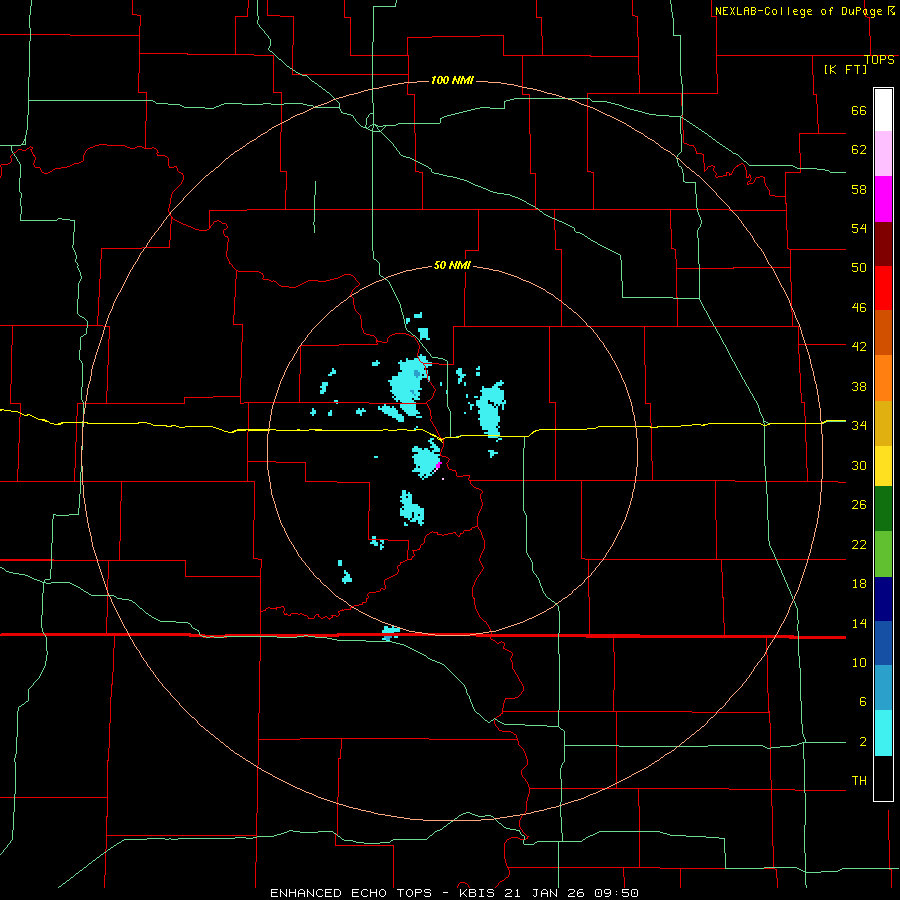The height and width of the screenshot is (900, 900).
Task: Click the legend value '14'
Action: click(859, 623)
